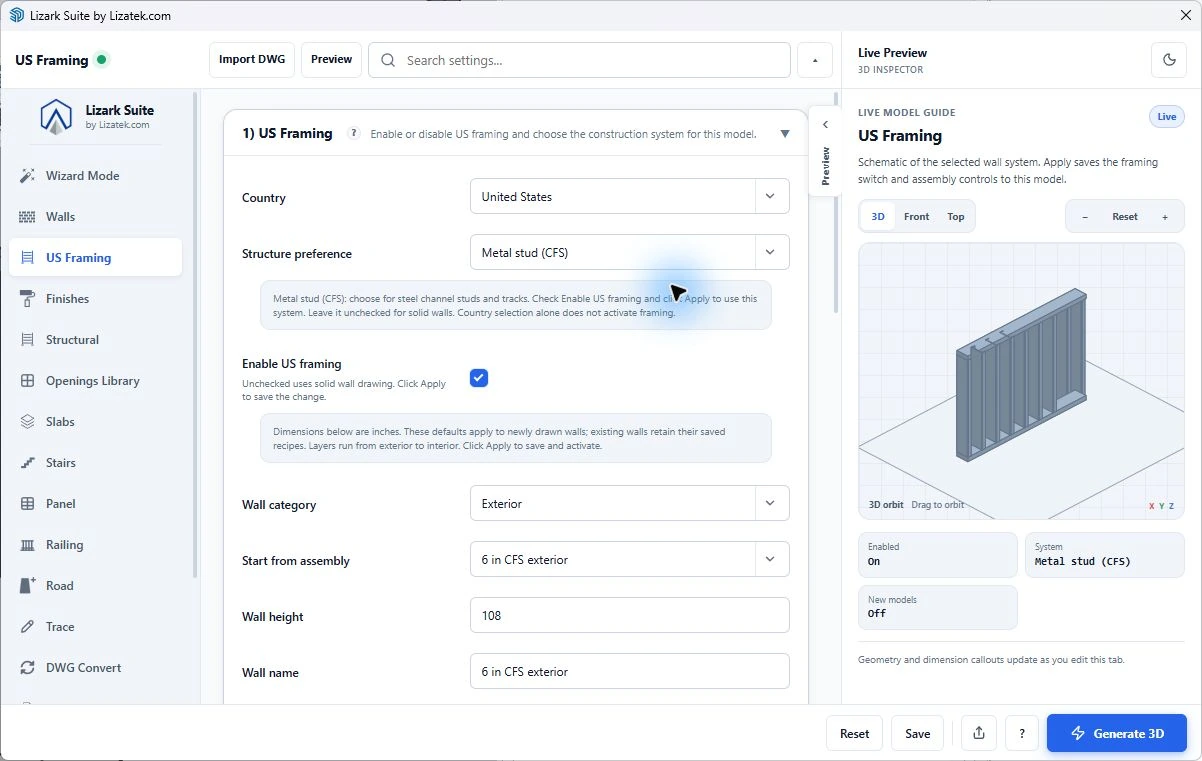Click the X Y Z axis indicator

click(x=1162, y=506)
